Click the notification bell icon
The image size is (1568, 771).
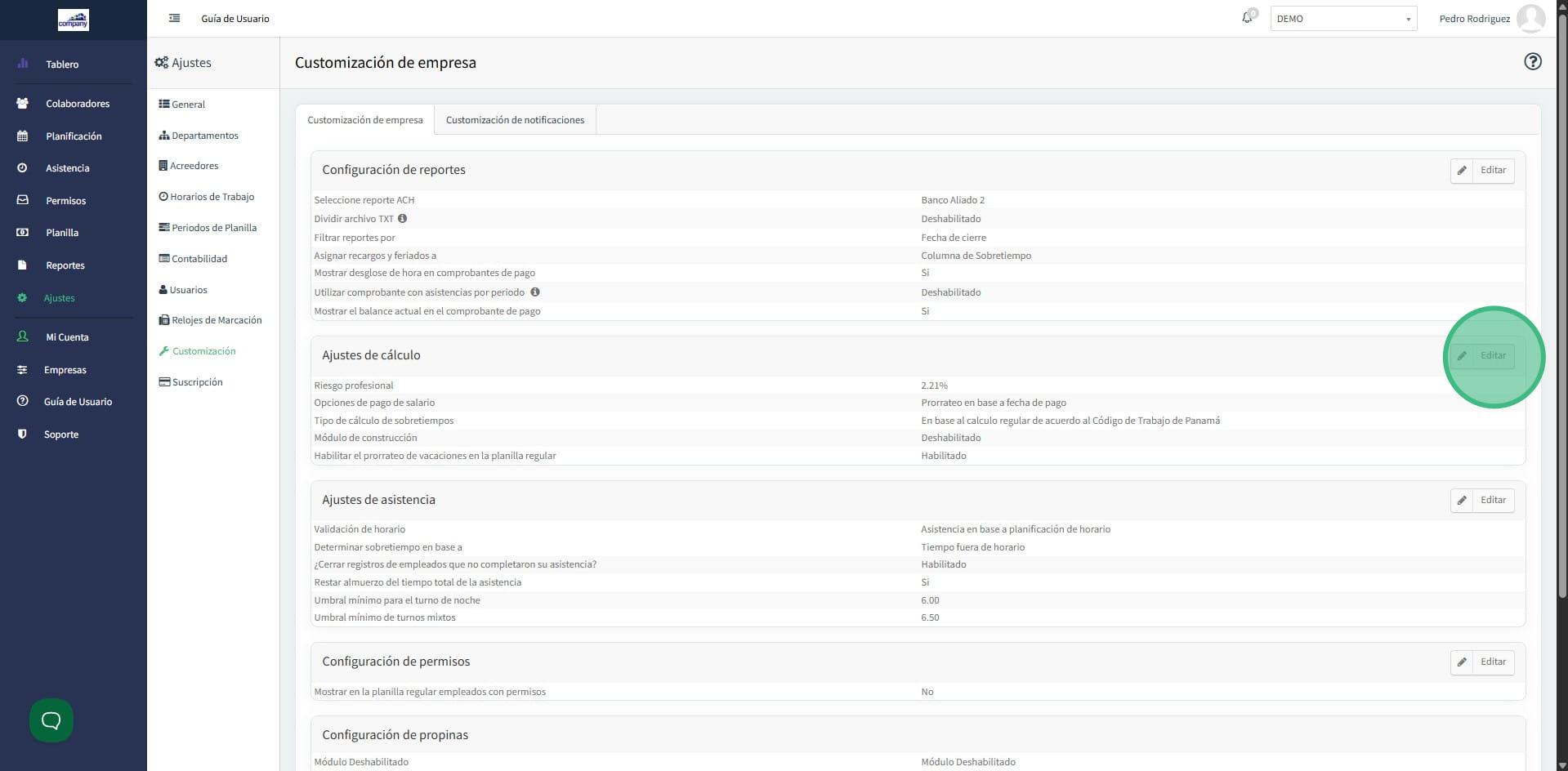click(1247, 18)
